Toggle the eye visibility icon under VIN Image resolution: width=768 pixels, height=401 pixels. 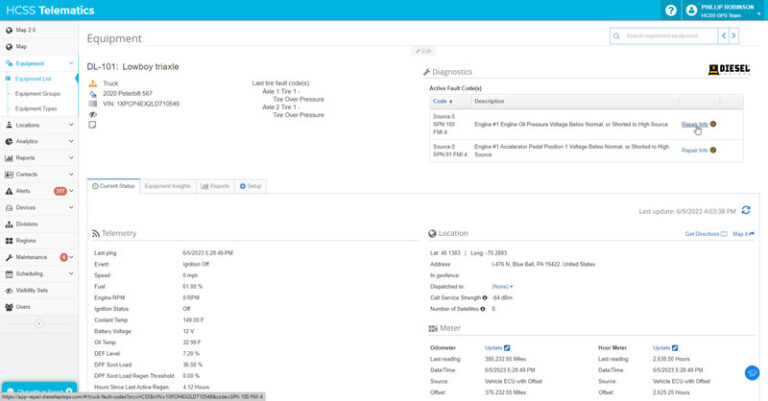click(x=92, y=115)
